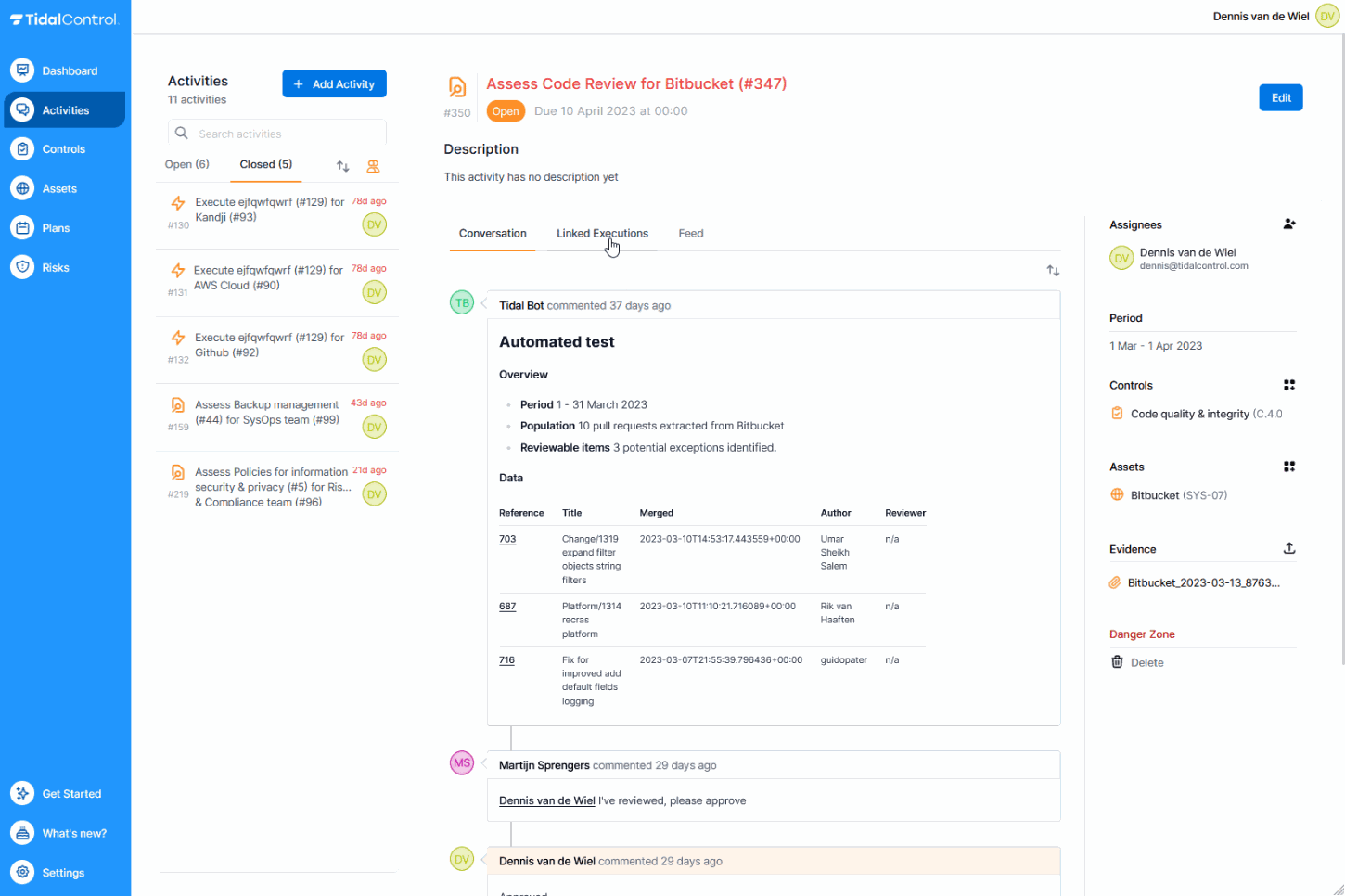Viewport: 1345px width, 896px height.
Task: Click the search activities field
Action: tap(275, 133)
